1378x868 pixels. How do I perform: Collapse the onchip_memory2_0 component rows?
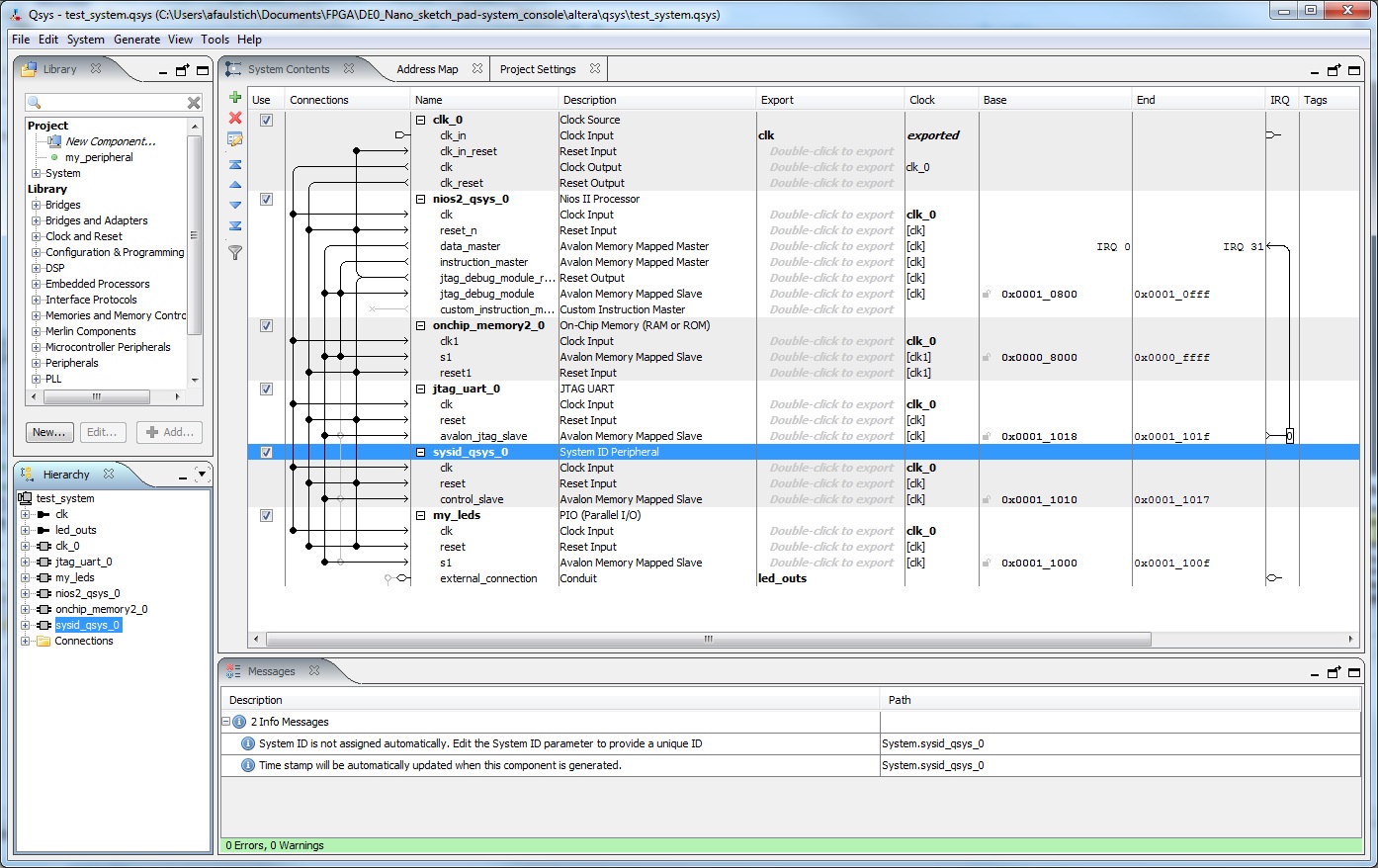point(420,325)
